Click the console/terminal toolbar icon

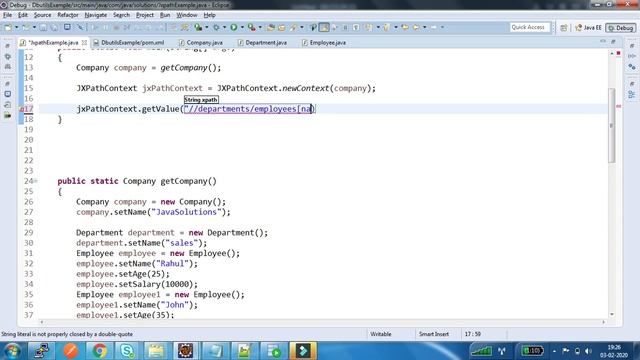click(67, 27)
